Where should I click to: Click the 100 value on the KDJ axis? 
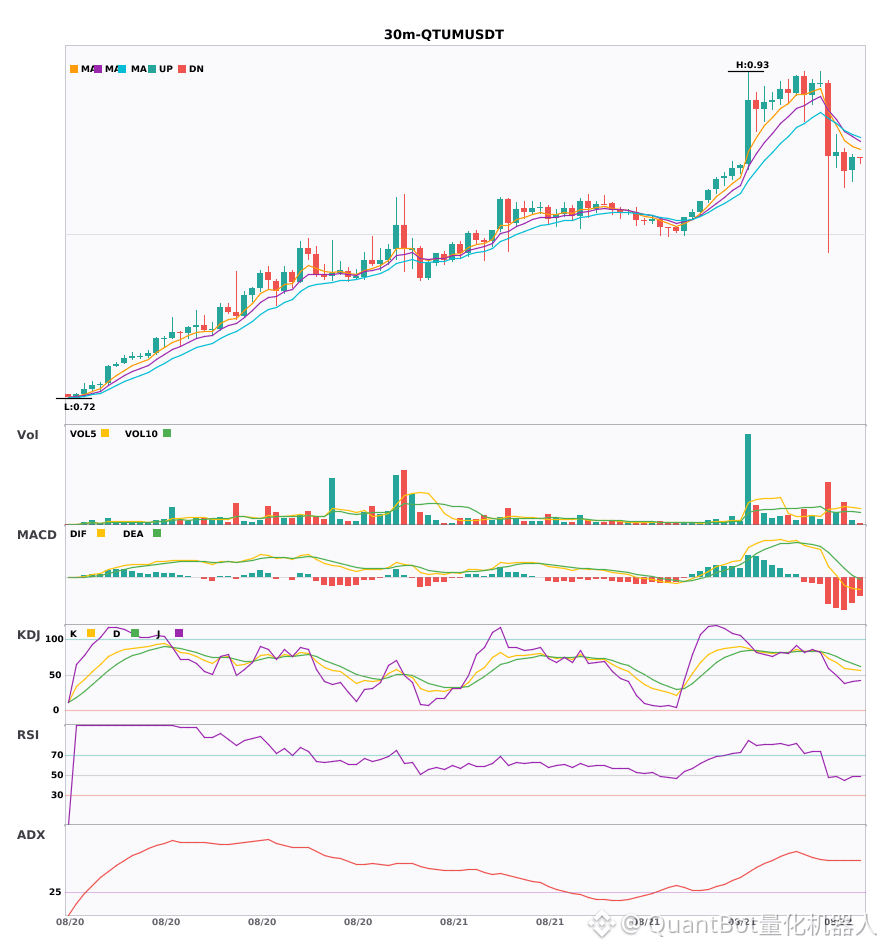tap(54, 639)
